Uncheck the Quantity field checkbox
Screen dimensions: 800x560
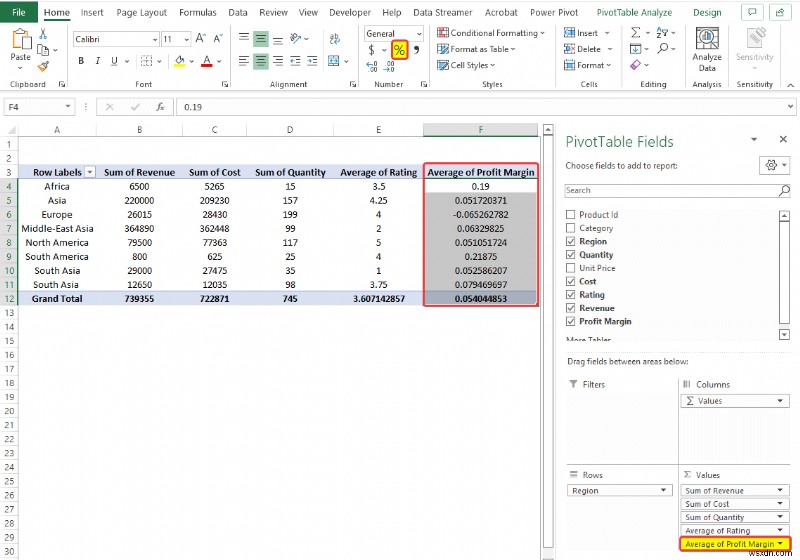coord(570,254)
